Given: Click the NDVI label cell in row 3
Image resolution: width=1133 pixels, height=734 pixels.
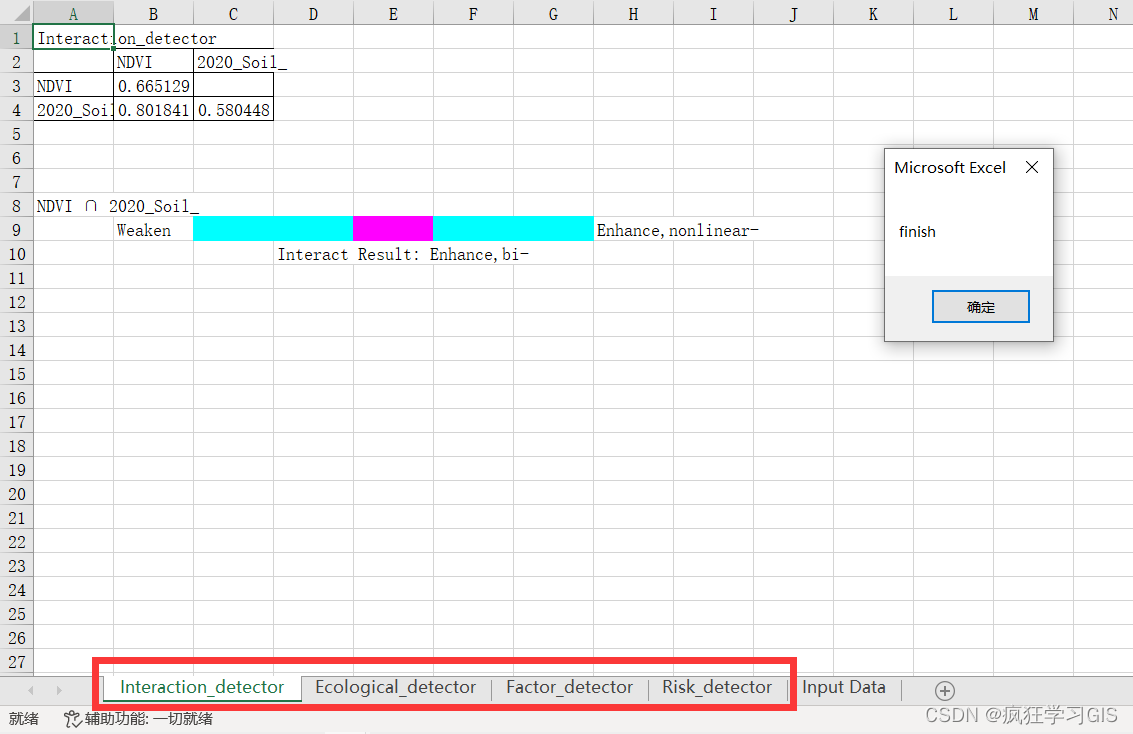Looking at the screenshot, I should coord(73,86).
